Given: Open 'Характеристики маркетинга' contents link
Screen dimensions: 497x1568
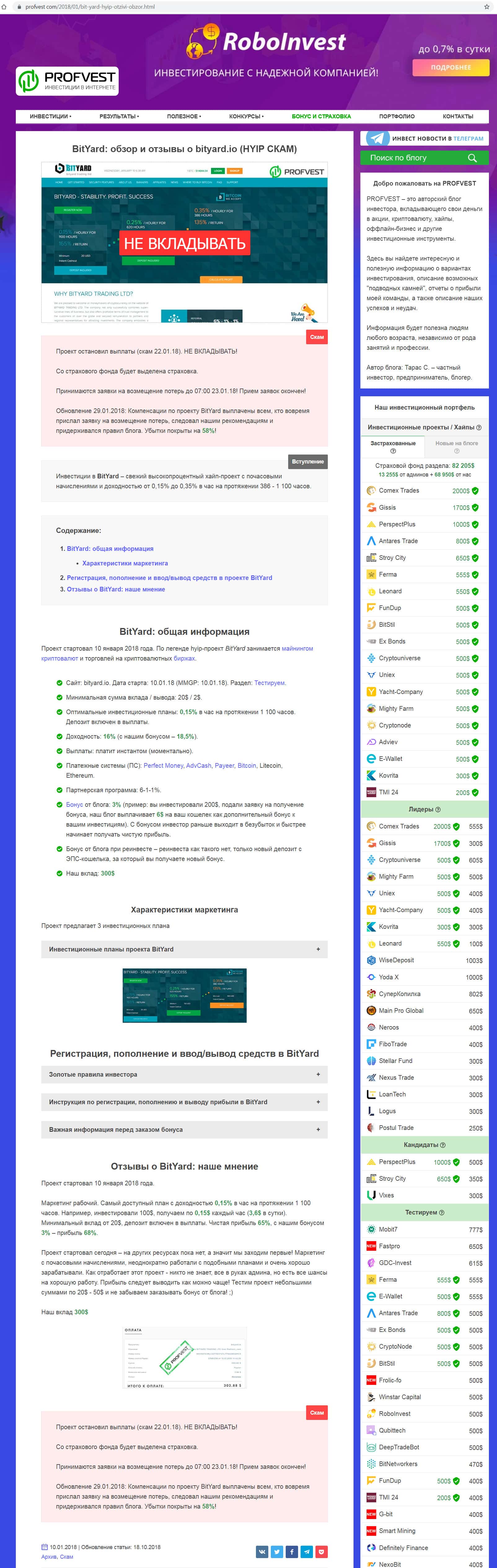Looking at the screenshot, I should click(x=125, y=563).
